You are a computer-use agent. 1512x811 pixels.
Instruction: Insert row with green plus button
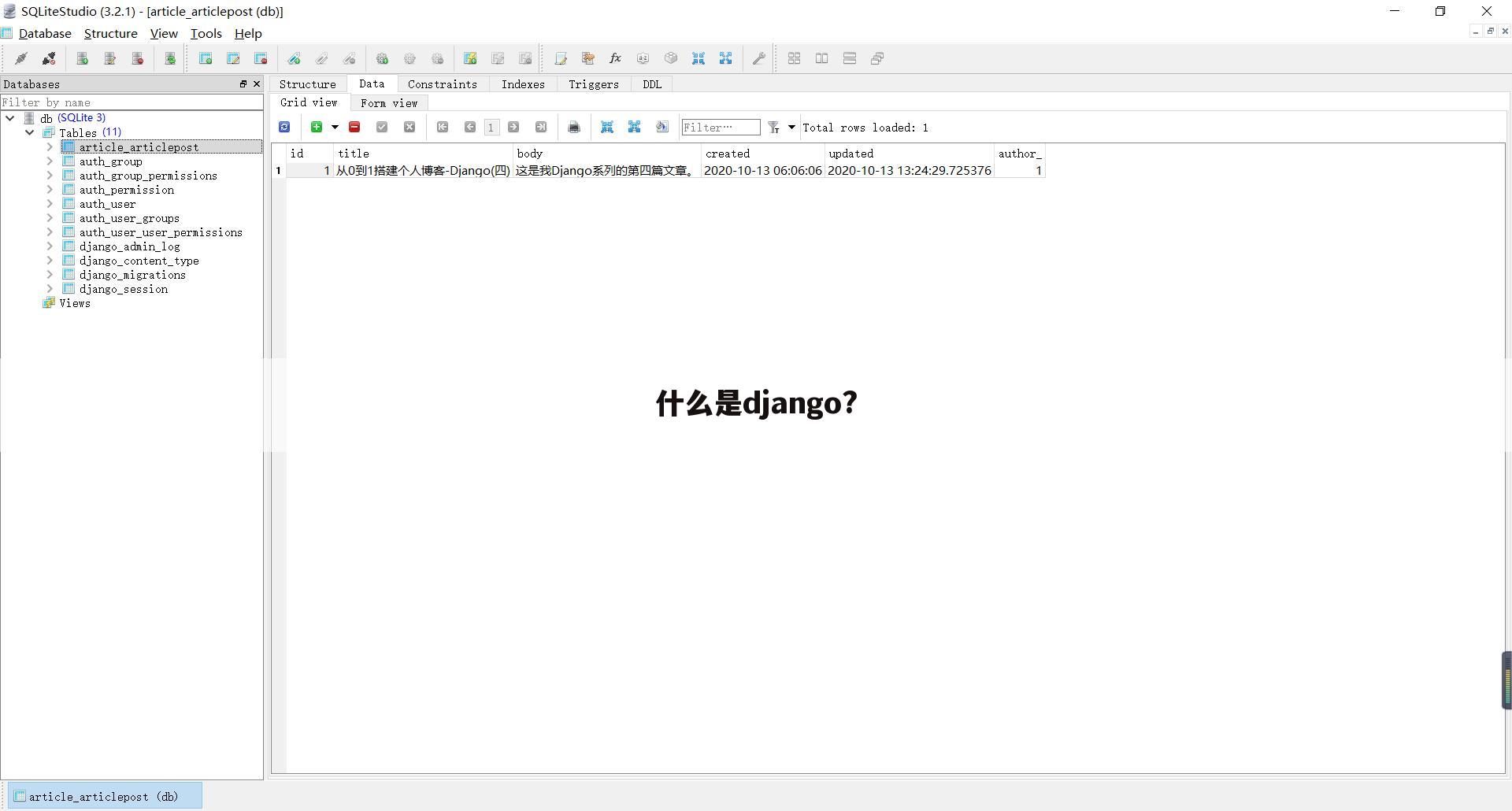(317, 127)
